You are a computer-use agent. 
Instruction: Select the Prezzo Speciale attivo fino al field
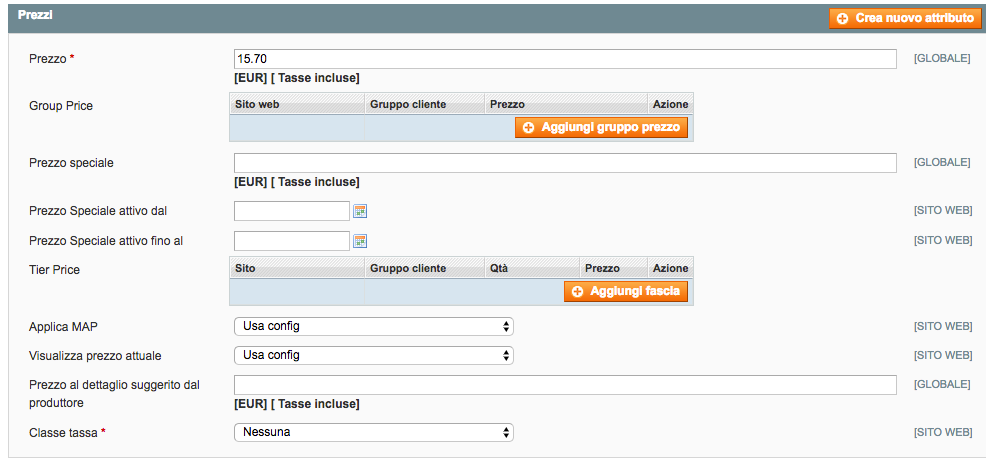click(290, 241)
